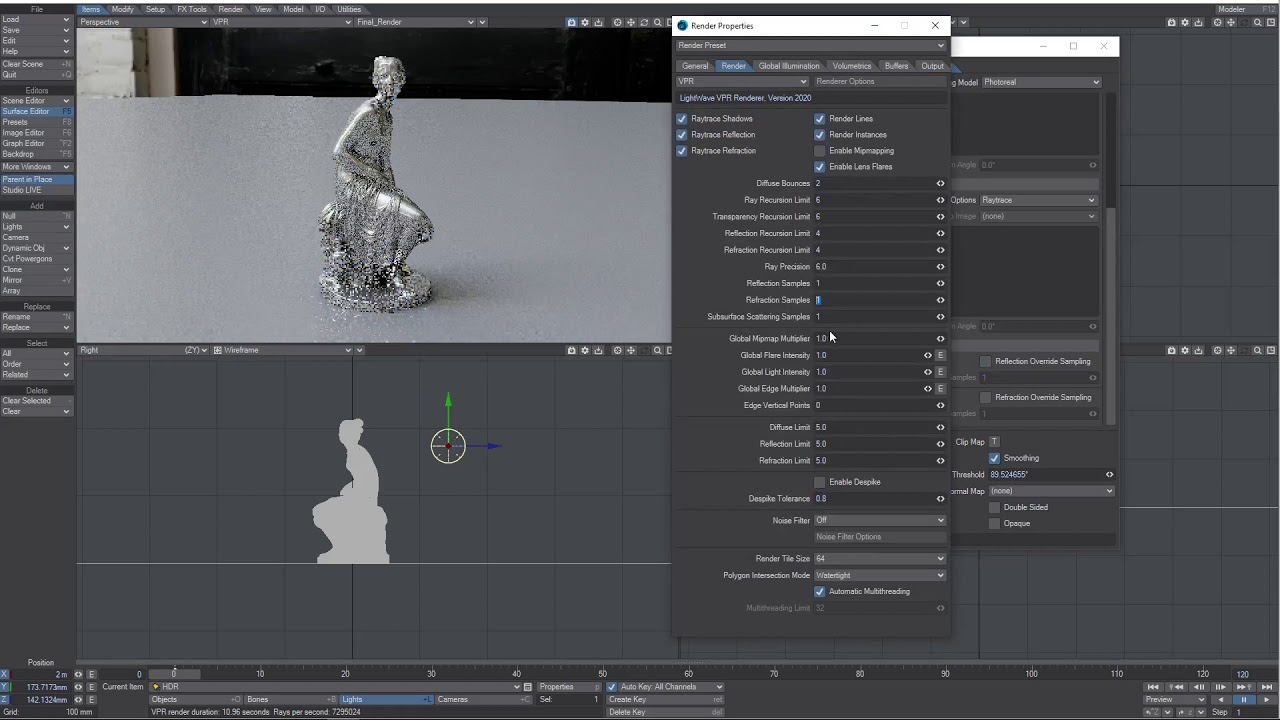Click the E envelope button for Global Light Intensity
The height and width of the screenshot is (720, 1280).
point(940,372)
